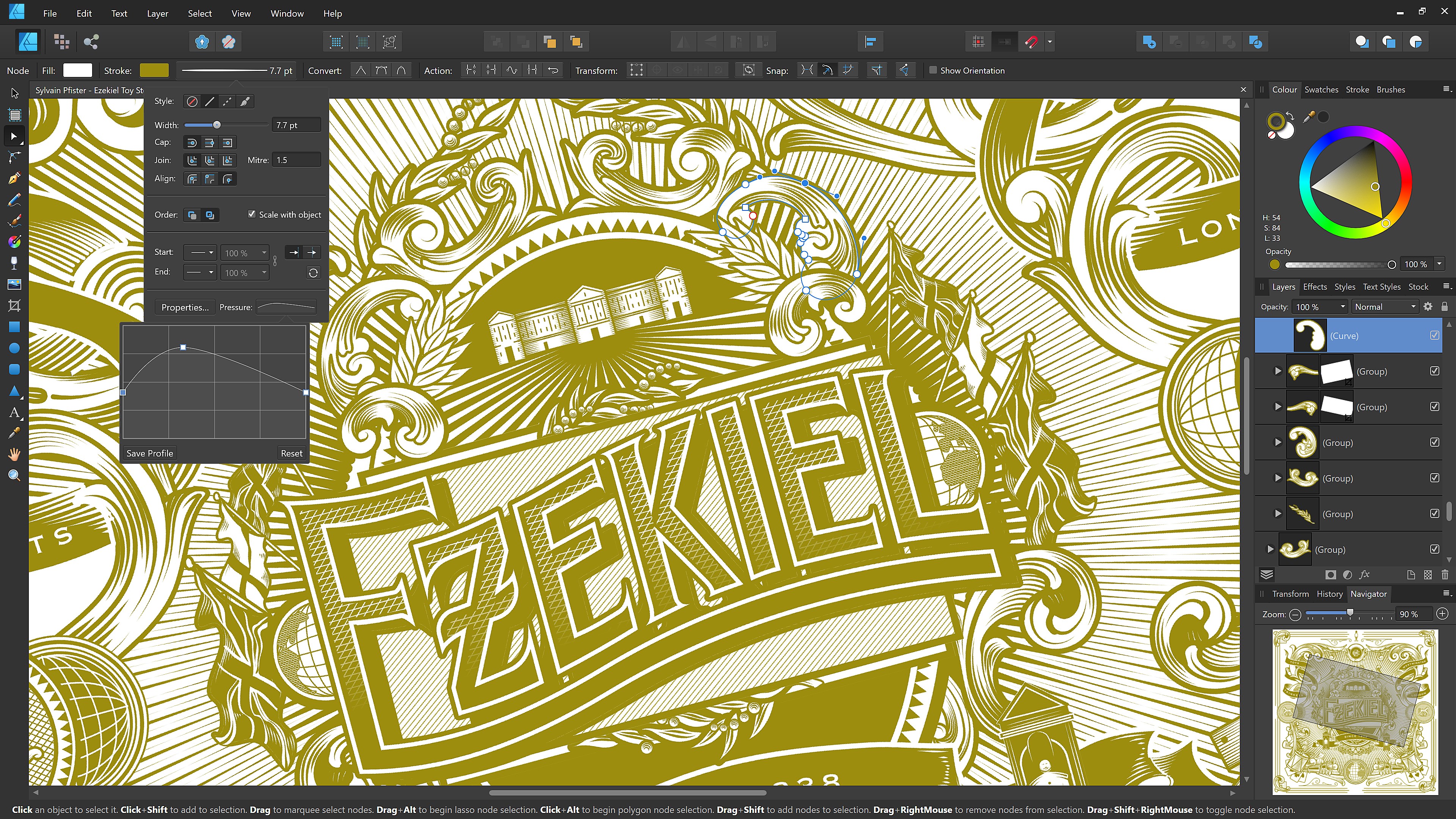Open the Layer menu
The image size is (1456, 819).
coord(157,13)
